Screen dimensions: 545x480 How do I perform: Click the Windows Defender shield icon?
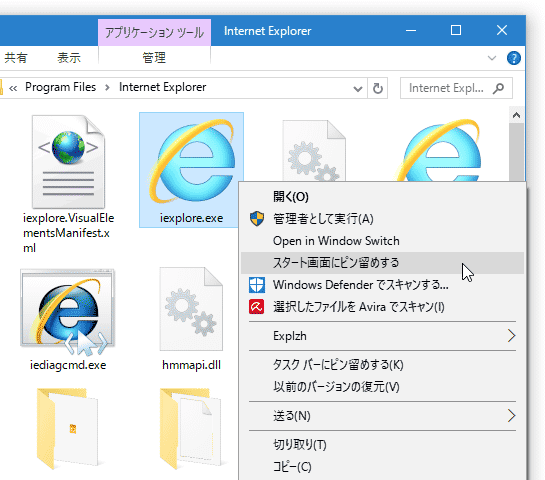coord(257,285)
